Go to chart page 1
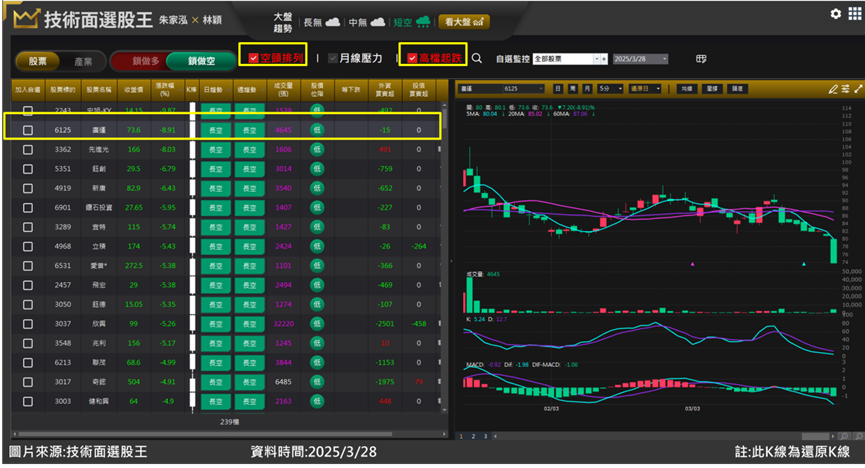The height and width of the screenshot is (468, 865). click(462, 436)
